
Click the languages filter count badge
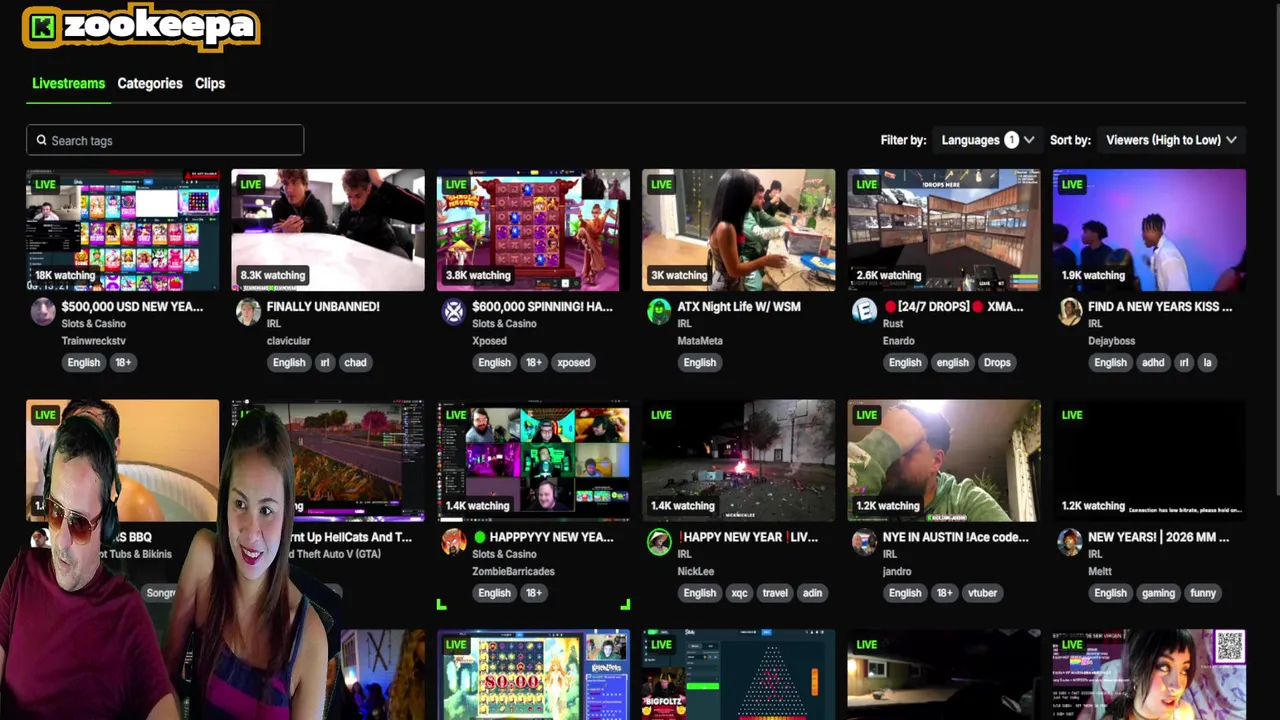1011,140
